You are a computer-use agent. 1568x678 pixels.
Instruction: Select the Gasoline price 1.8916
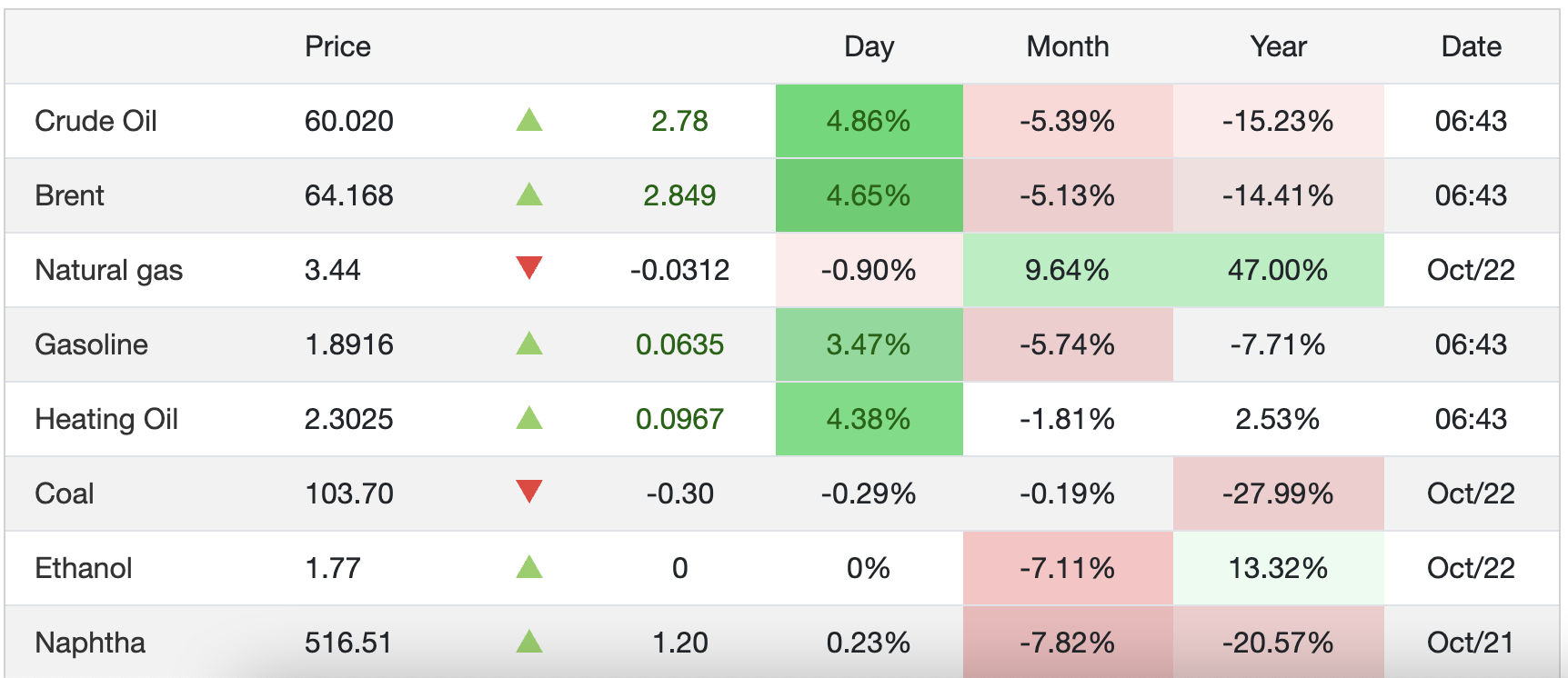click(349, 344)
